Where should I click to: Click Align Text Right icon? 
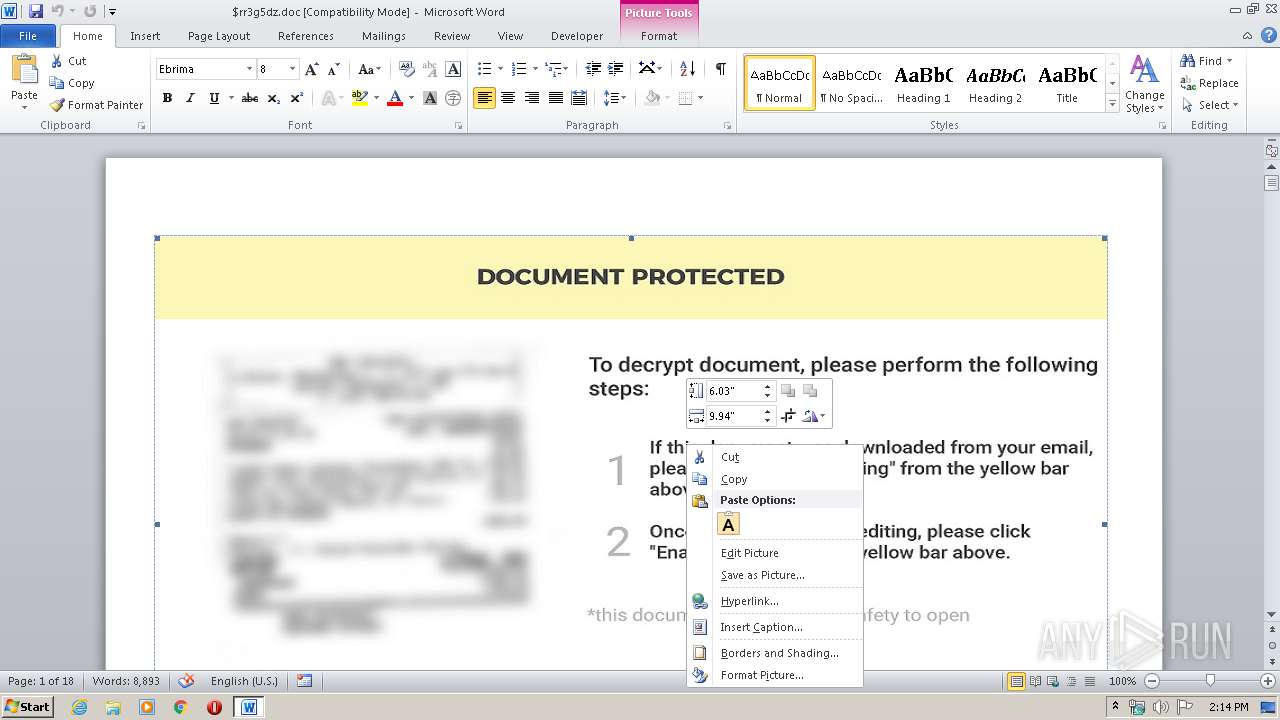(x=532, y=98)
